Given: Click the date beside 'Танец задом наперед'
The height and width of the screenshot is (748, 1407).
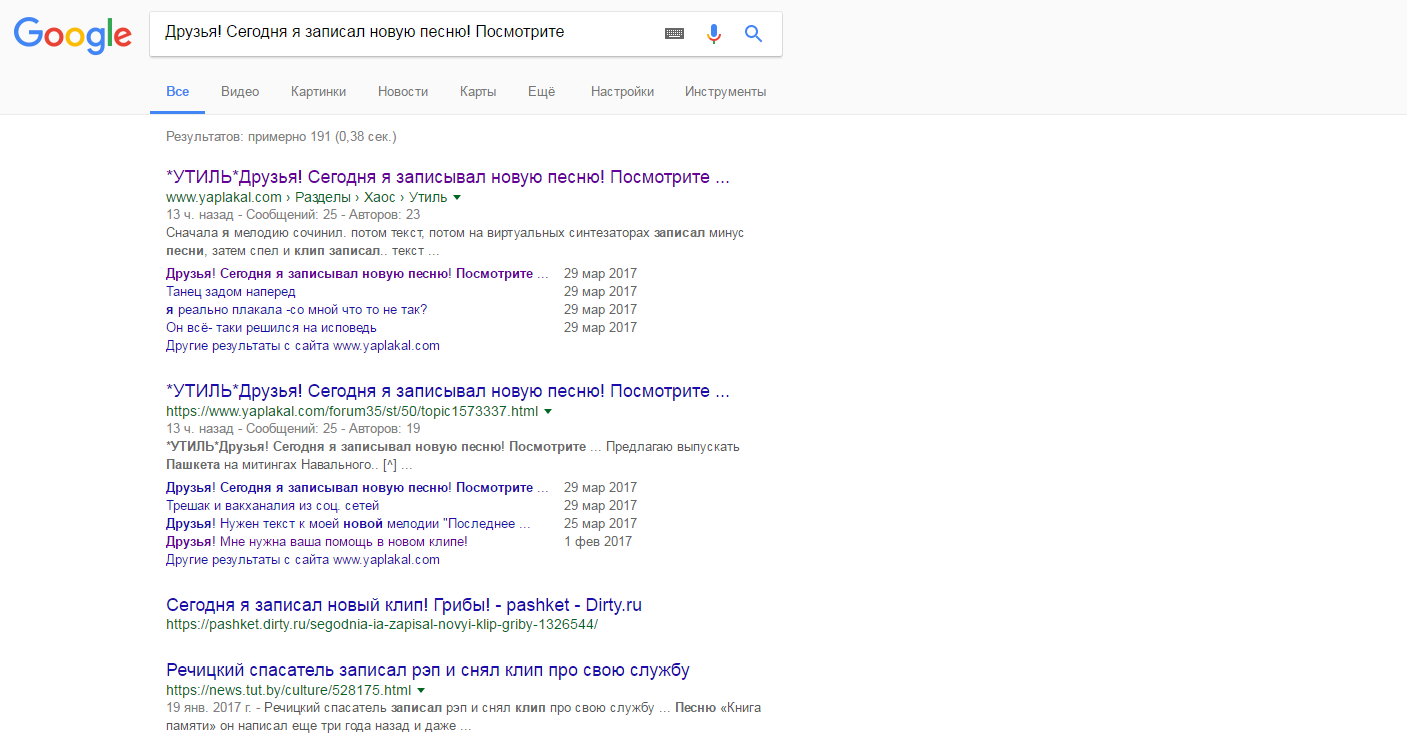Looking at the screenshot, I should (x=600, y=292).
